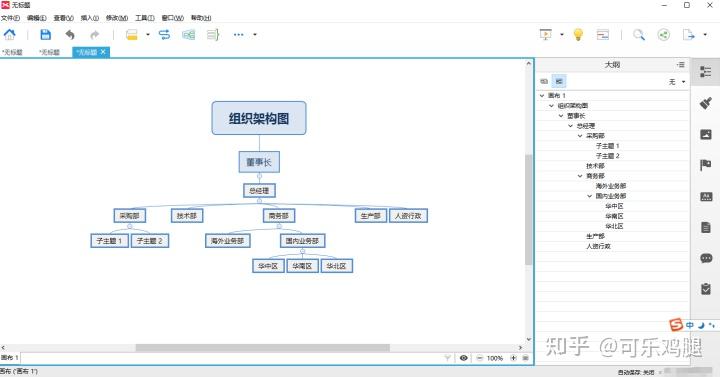The height and width of the screenshot is (377, 720).
Task: Open the Notes document panel
Action: (706, 227)
